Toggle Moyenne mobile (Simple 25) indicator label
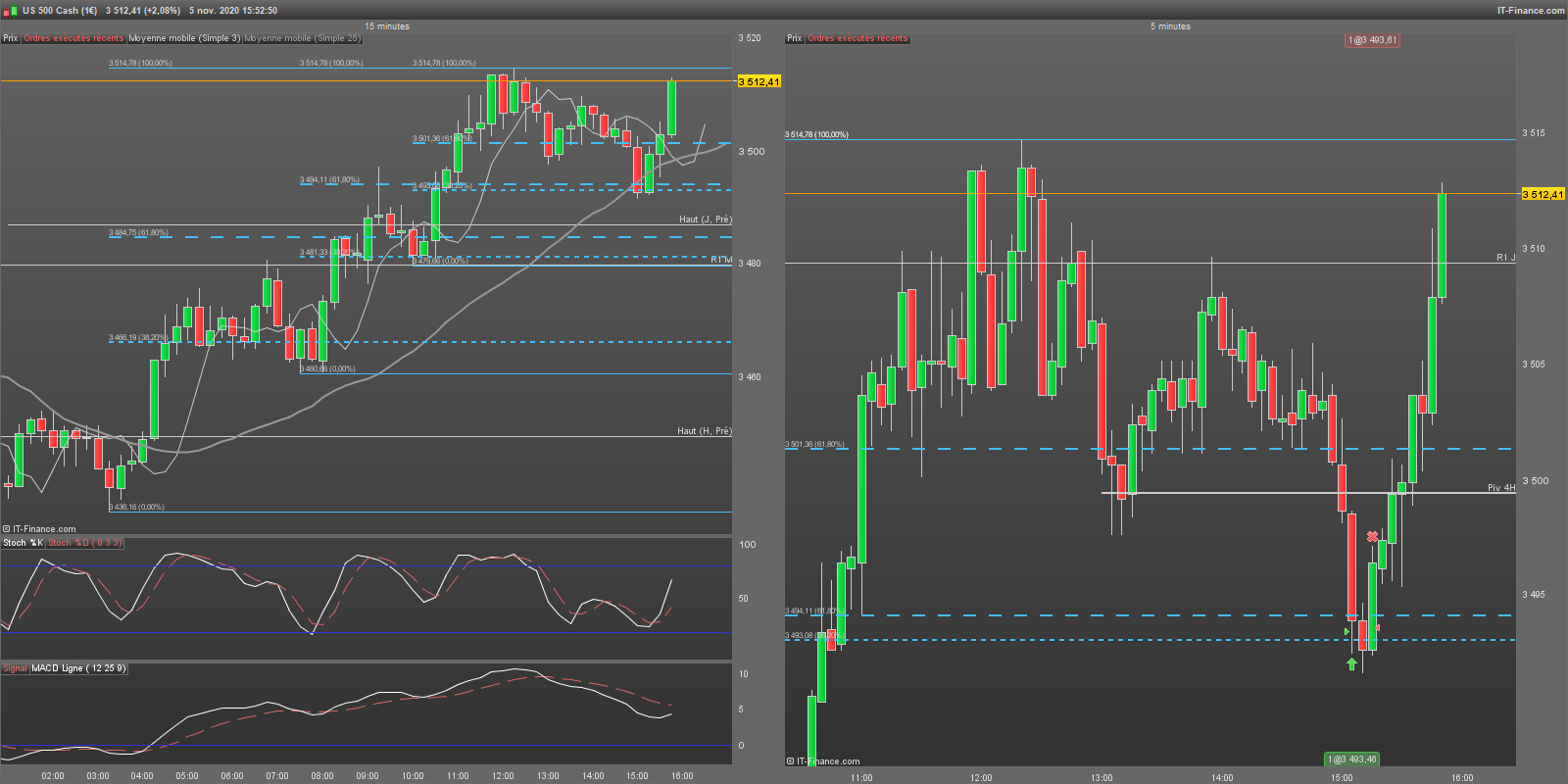 coord(302,38)
